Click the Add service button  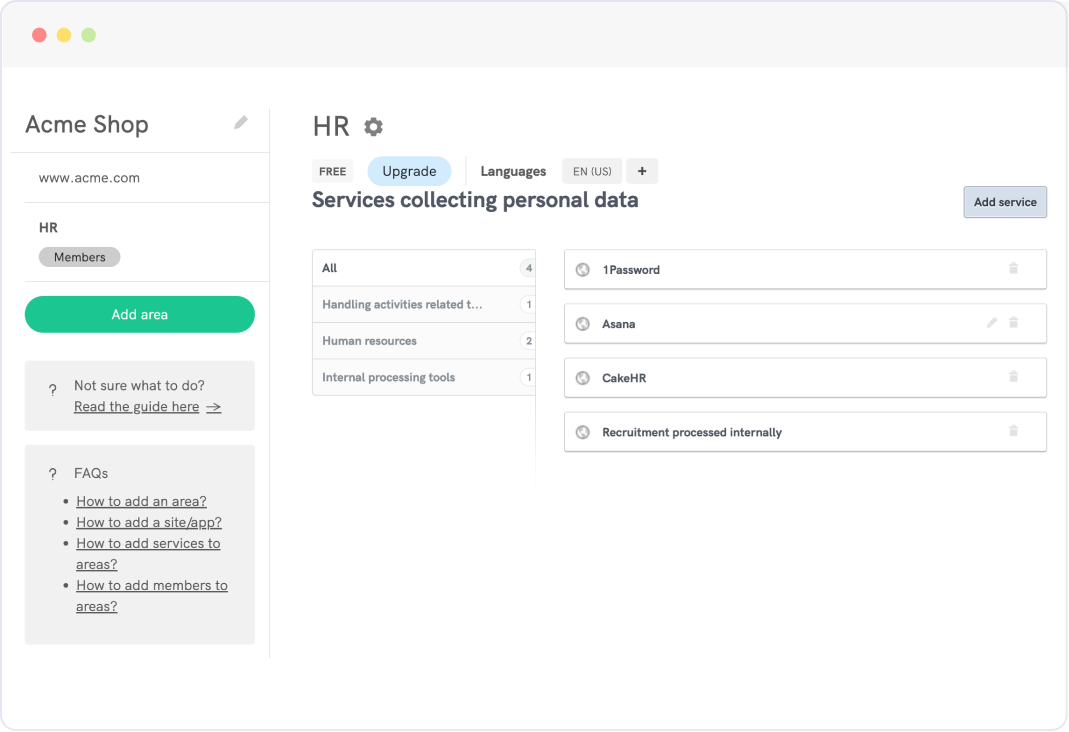click(1004, 202)
